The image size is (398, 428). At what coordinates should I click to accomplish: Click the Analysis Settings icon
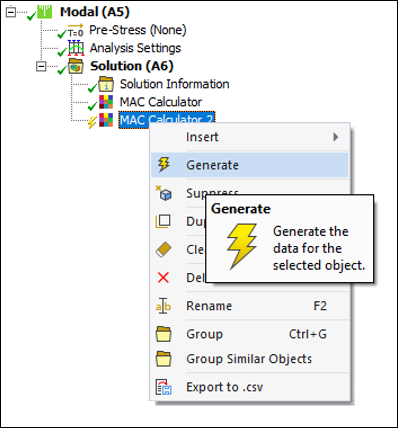click(x=76, y=48)
